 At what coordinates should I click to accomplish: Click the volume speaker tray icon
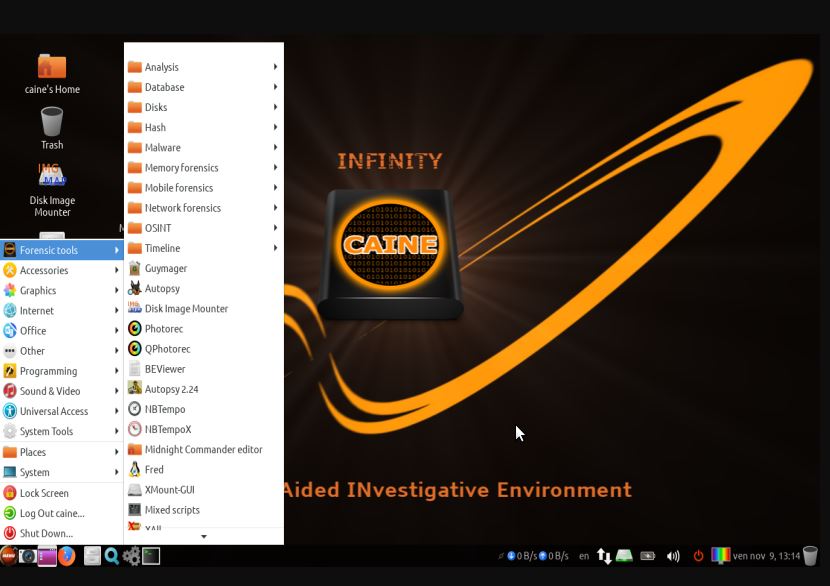tap(673, 556)
